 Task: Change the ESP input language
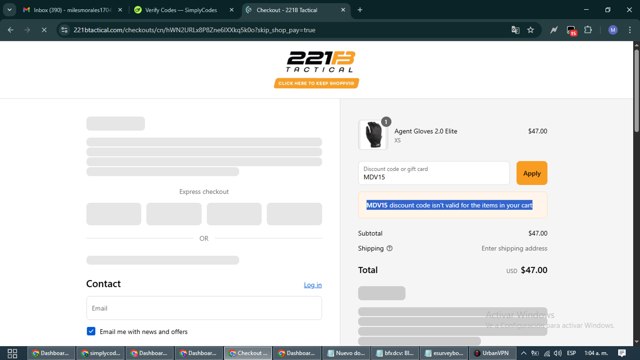pyautogui.click(x=571, y=353)
